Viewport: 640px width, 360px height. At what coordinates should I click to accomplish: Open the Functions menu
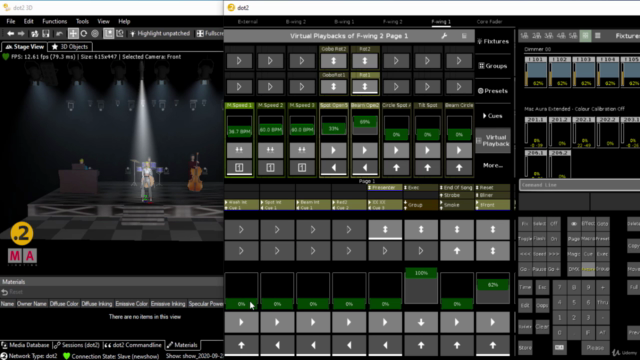coord(54,21)
